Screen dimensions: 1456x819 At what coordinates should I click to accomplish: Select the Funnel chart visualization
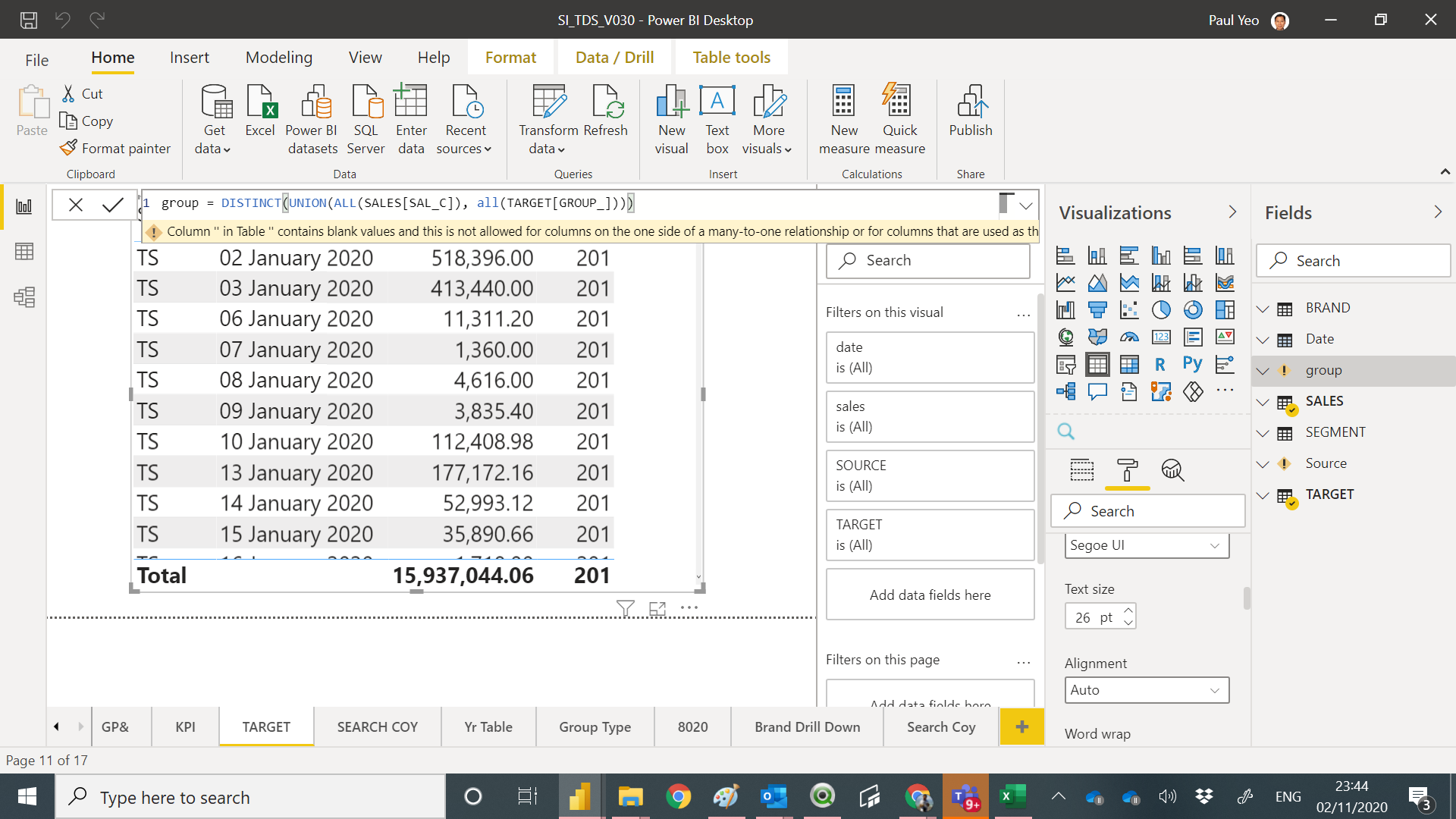click(x=1097, y=309)
